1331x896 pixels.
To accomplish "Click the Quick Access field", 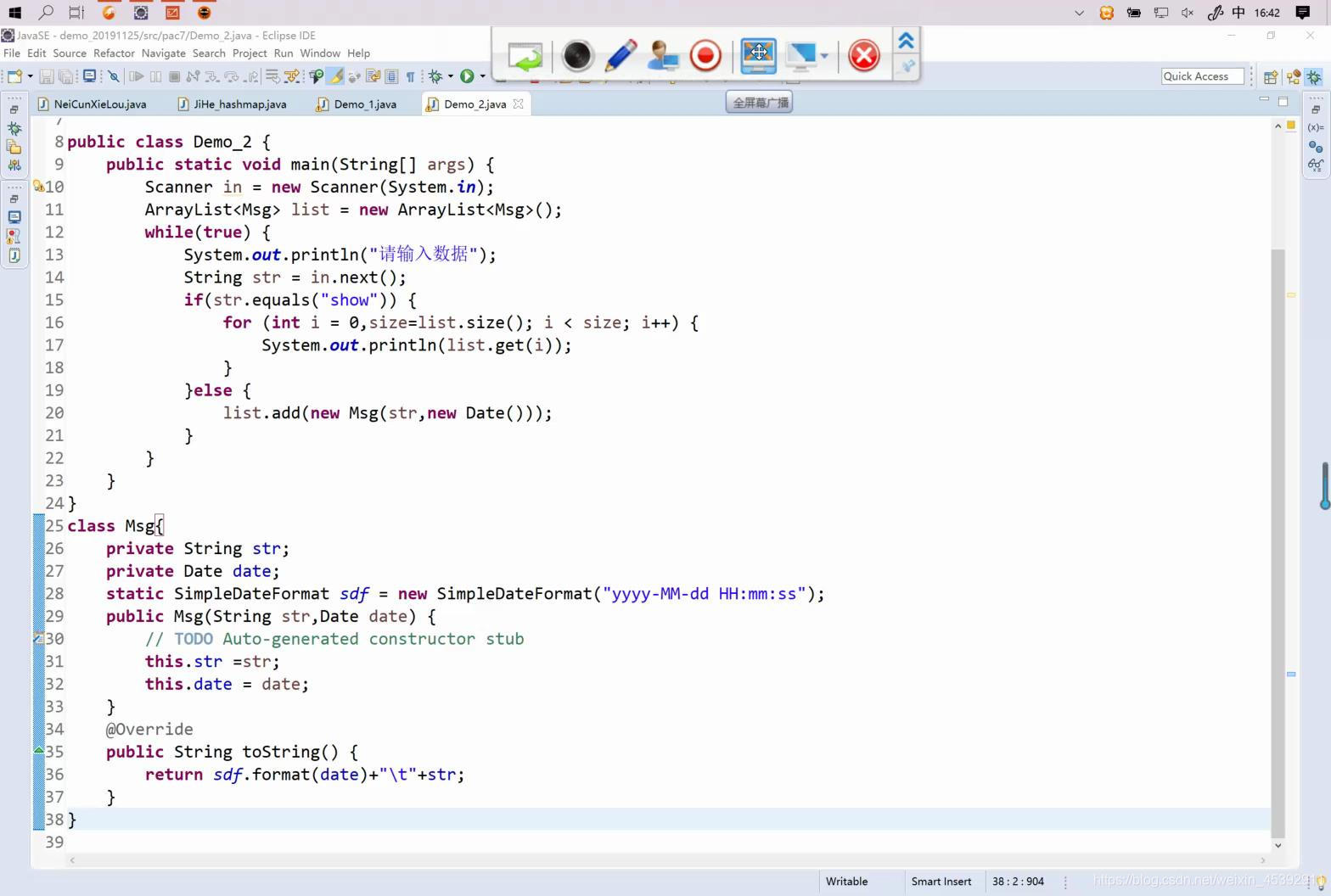I will [1203, 76].
